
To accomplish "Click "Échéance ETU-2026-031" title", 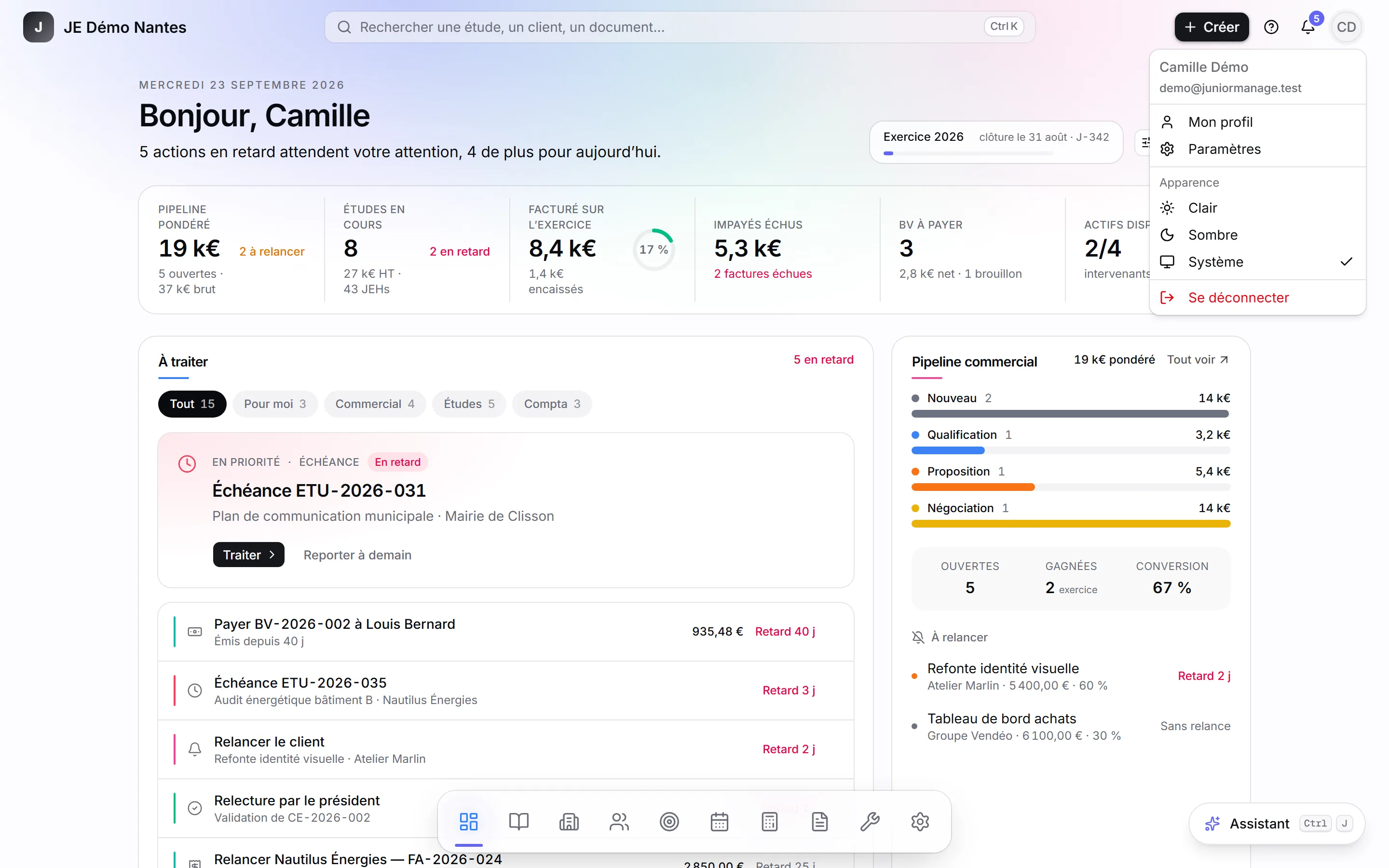I will pyautogui.click(x=318, y=490).
